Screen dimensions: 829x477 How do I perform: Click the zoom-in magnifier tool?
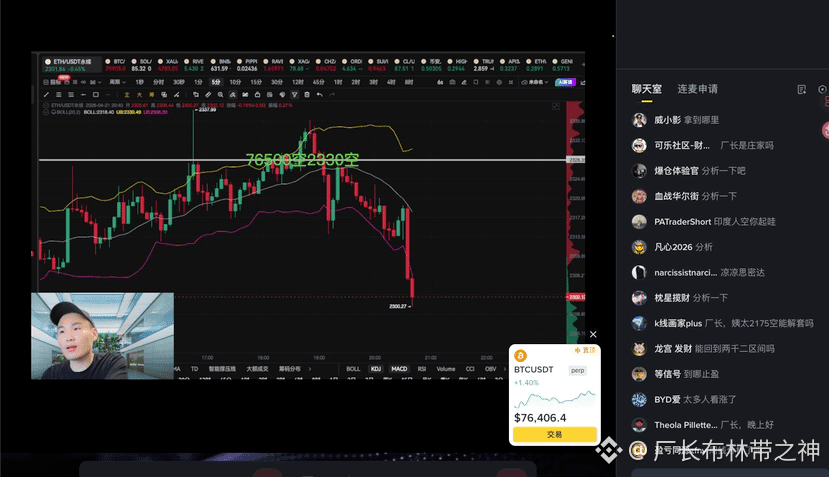point(220,95)
